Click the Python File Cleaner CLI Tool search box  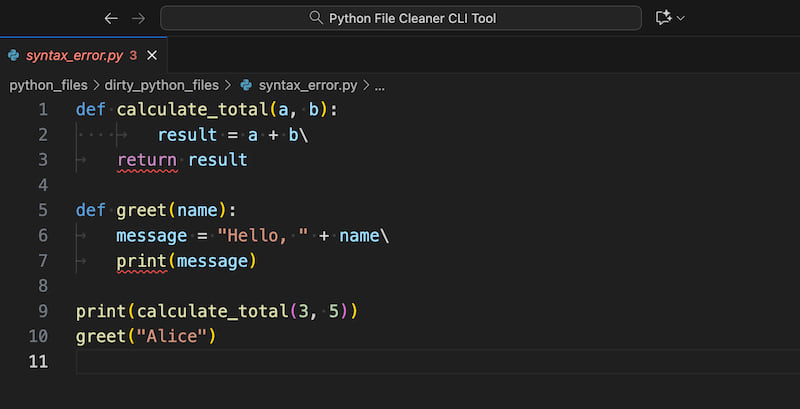point(401,18)
